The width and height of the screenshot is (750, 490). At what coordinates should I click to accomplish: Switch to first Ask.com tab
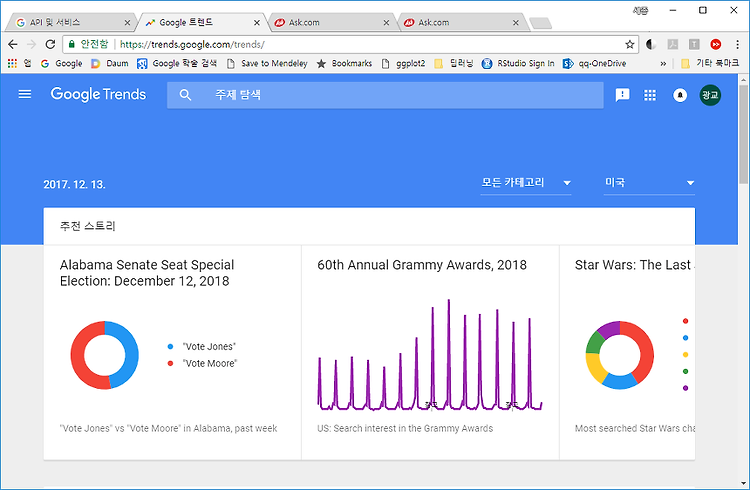pyautogui.click(x=331, y=22)
